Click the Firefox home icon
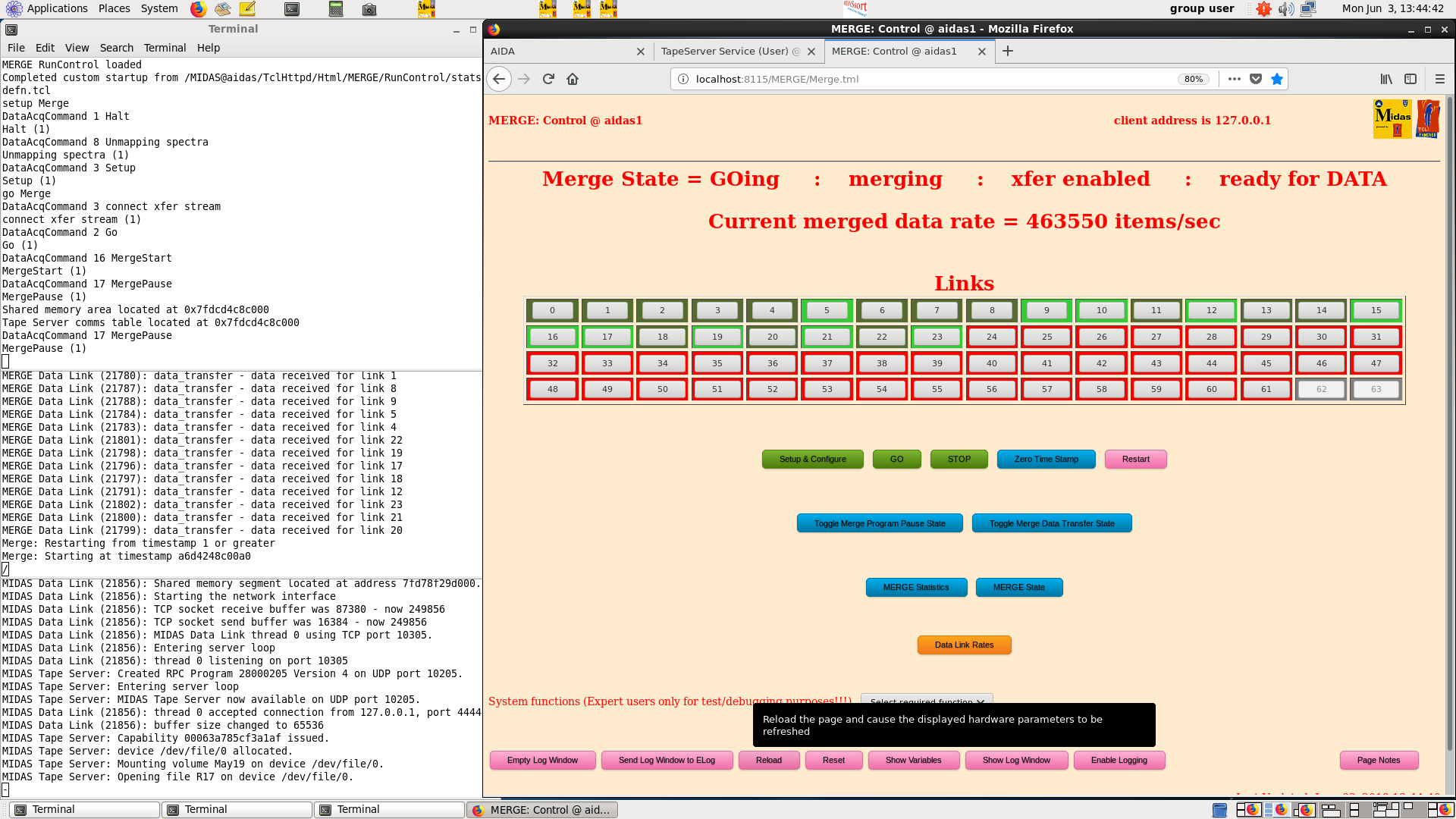This screenshot has width=1456, height=819. 573,79
